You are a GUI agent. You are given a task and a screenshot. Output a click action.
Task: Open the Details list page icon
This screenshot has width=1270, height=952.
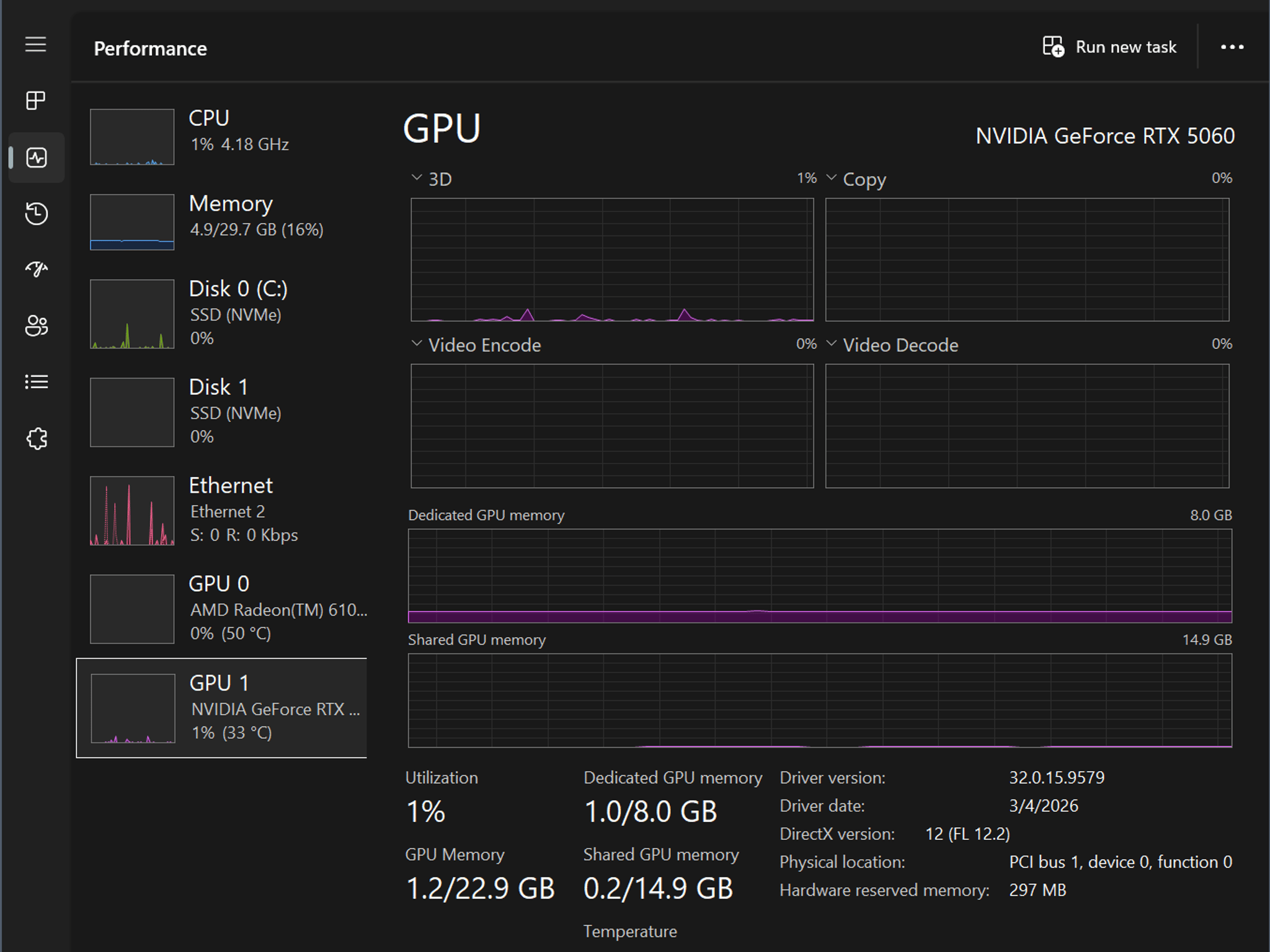37,382
